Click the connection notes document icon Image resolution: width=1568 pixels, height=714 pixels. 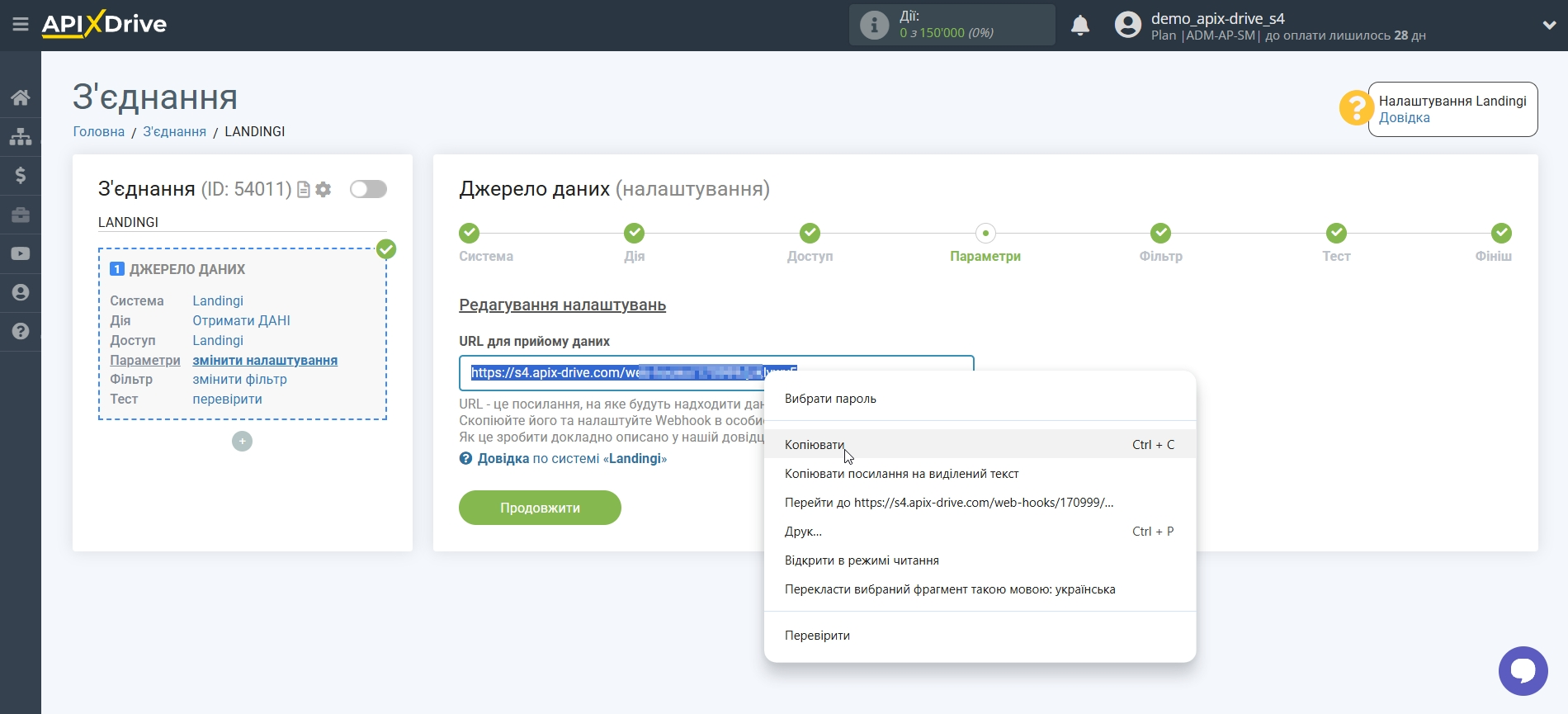[x=304, y=190]
